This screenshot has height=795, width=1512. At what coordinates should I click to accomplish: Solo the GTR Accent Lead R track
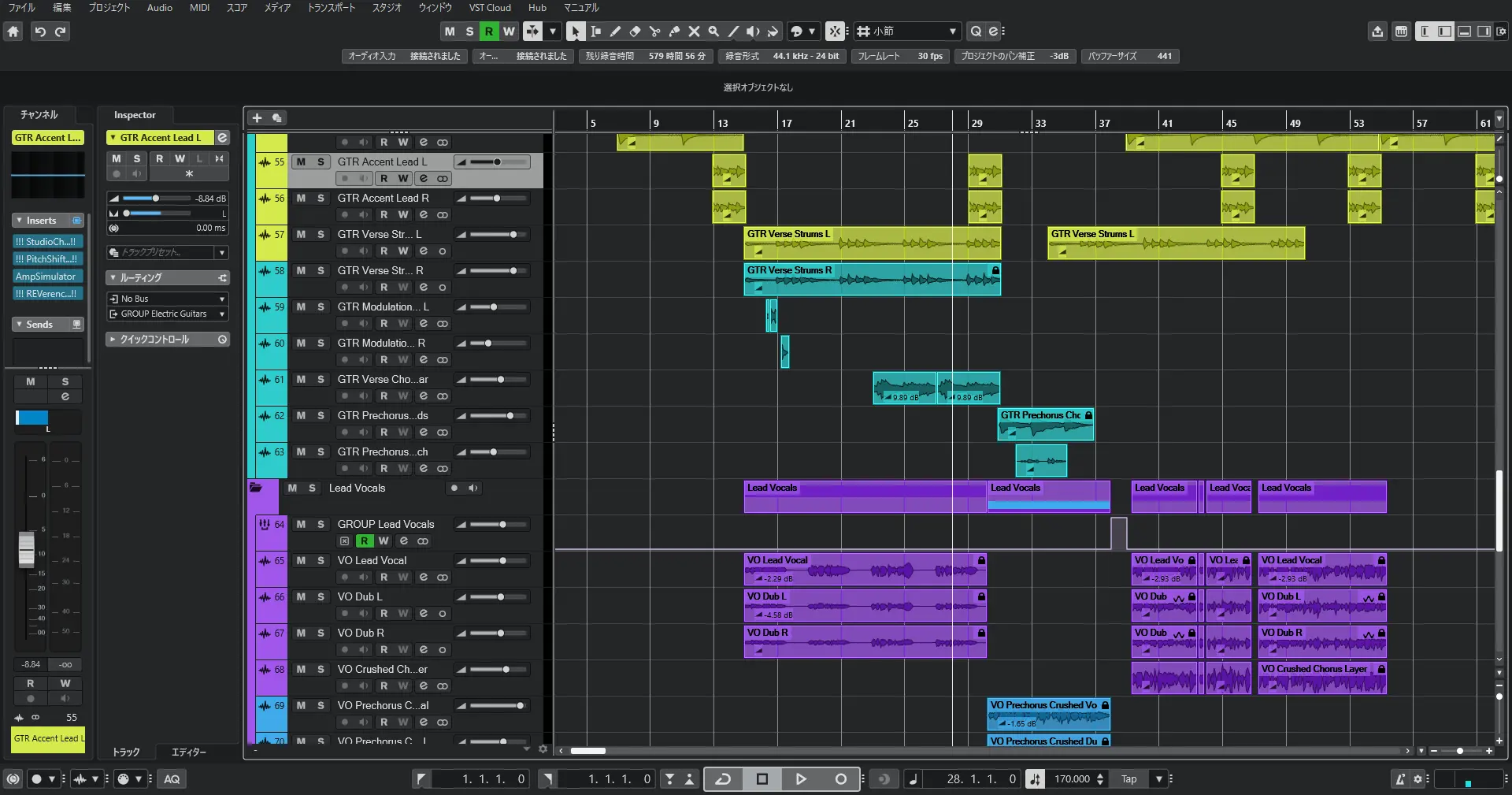(321, 198)
